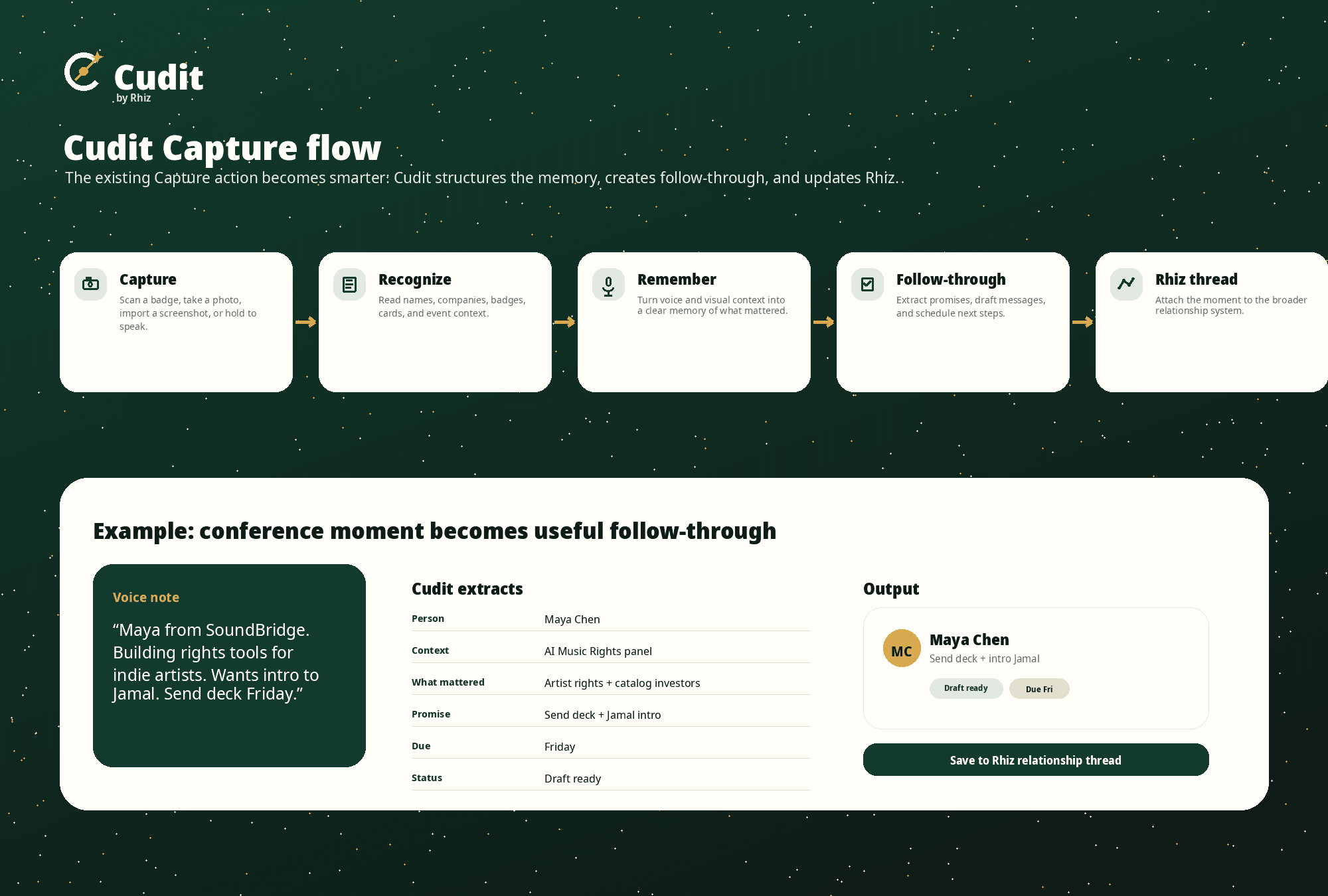Select the Recognize card title
This screenshot has width=1328, height=896.
pos(415,279)
